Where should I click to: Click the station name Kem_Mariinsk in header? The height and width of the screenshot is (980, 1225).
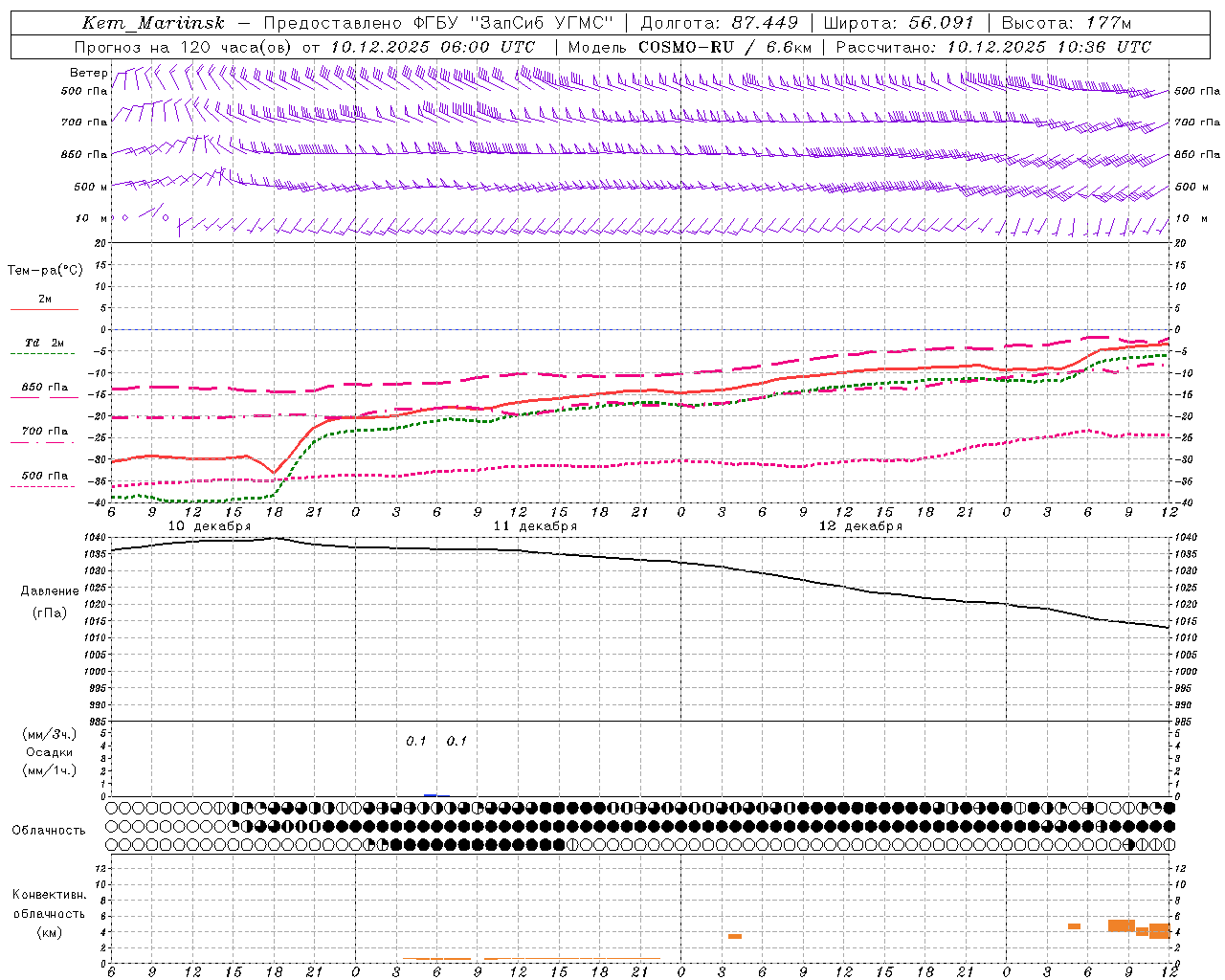pyautogui.click(x=153, y=23)
